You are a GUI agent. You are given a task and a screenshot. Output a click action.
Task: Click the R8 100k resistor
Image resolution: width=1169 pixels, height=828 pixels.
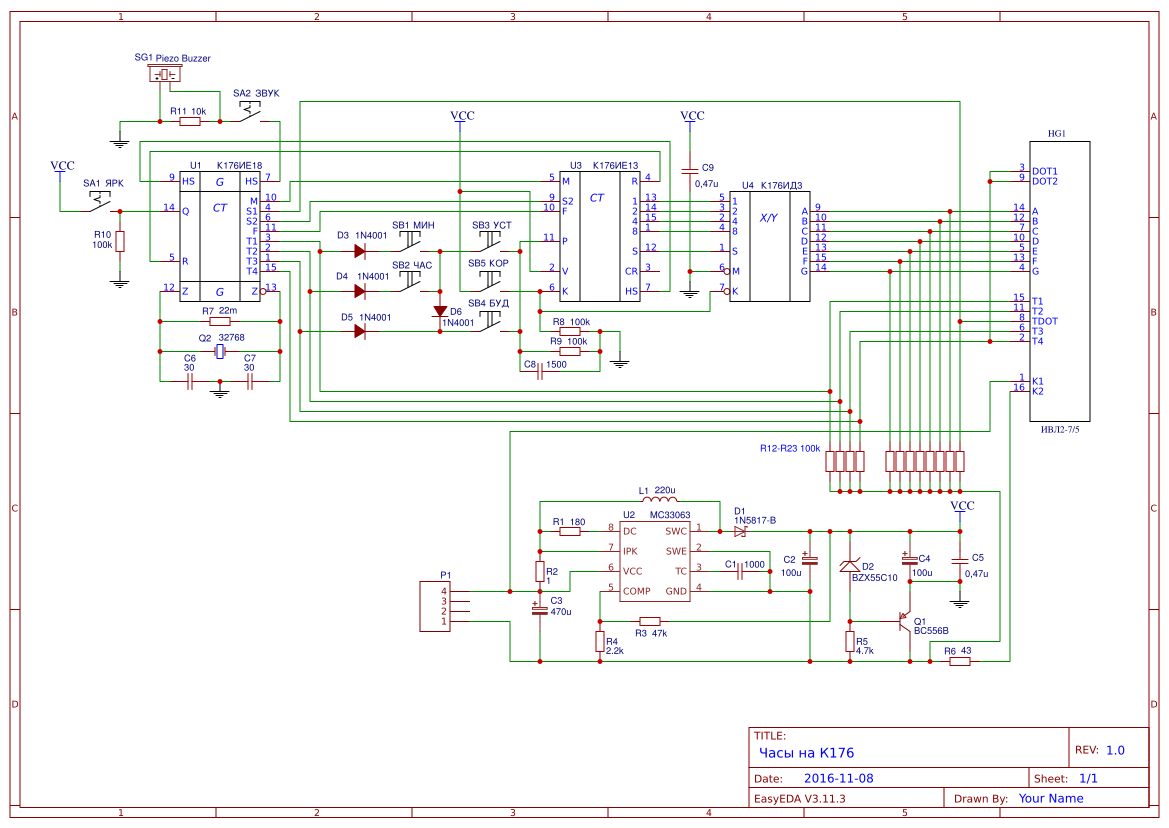coord(570,332)
